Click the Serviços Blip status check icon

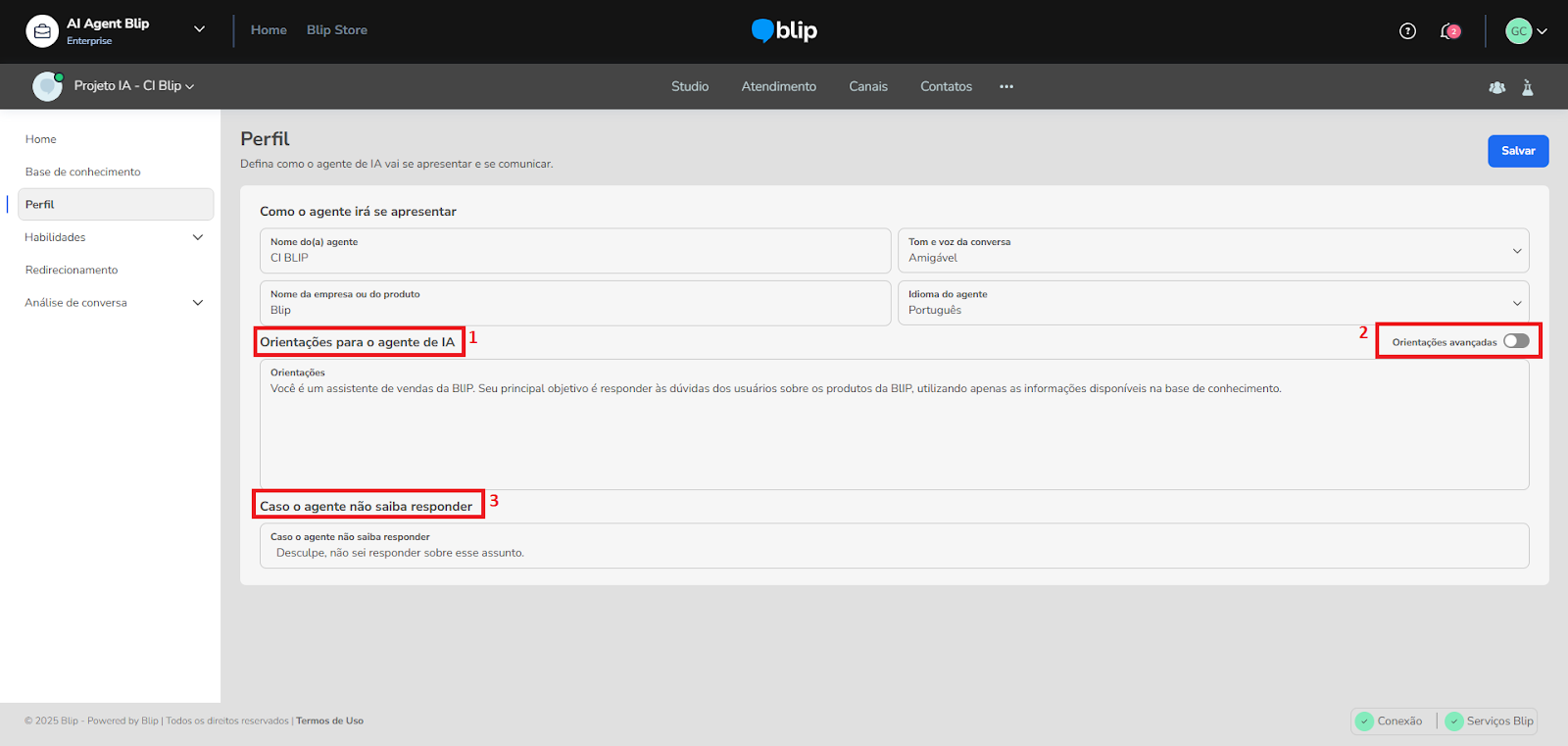(1453, 721)
